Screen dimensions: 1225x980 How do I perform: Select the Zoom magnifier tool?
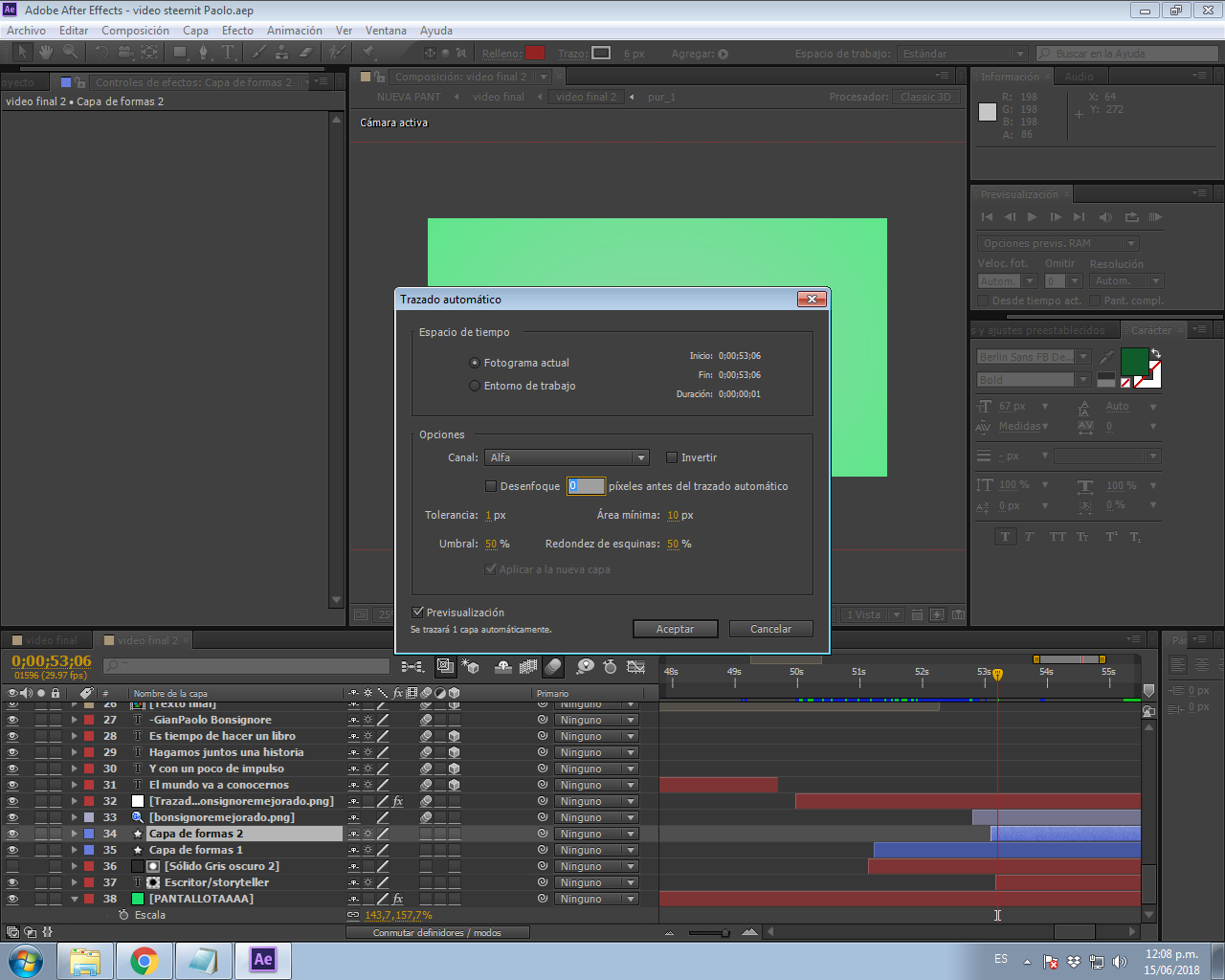(70, 53)
